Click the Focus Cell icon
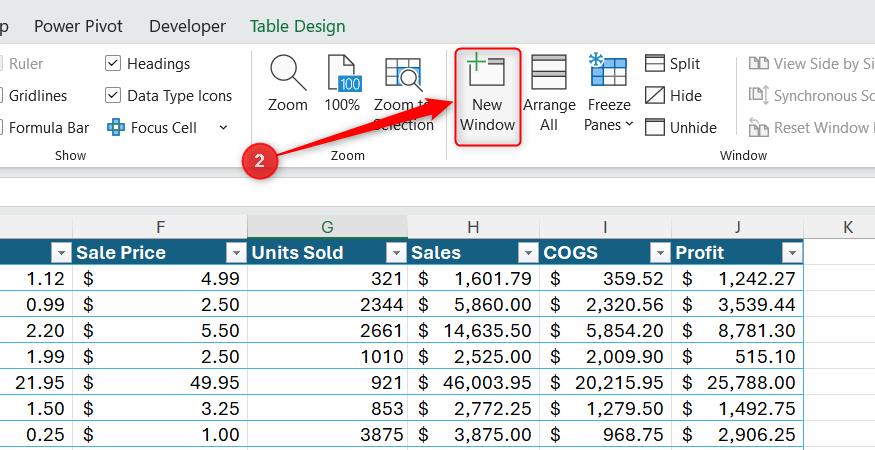Screen dimensions: 875x450 (x=116, y=127)
